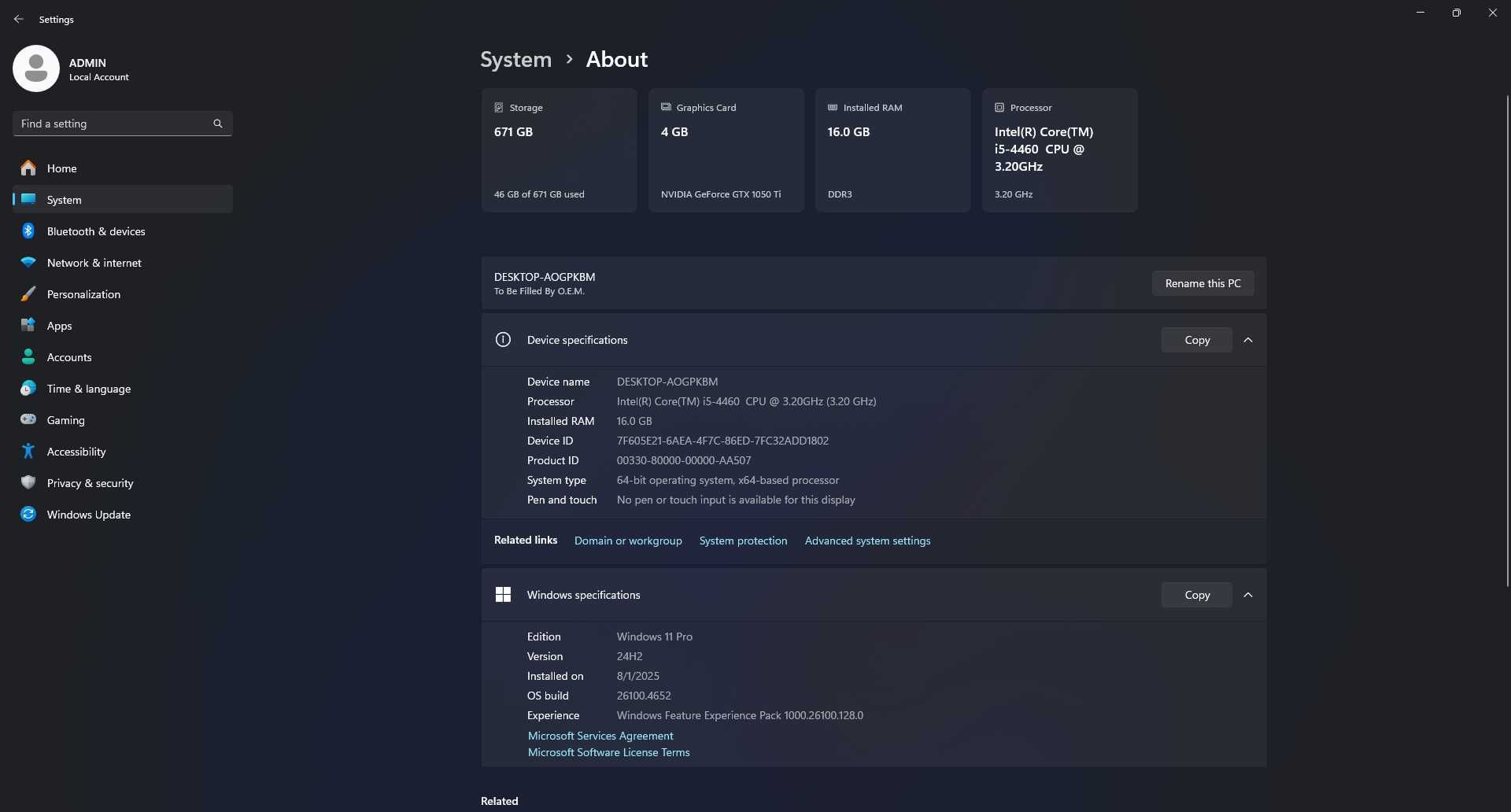Select the Device ID value text

pos(722,441)
